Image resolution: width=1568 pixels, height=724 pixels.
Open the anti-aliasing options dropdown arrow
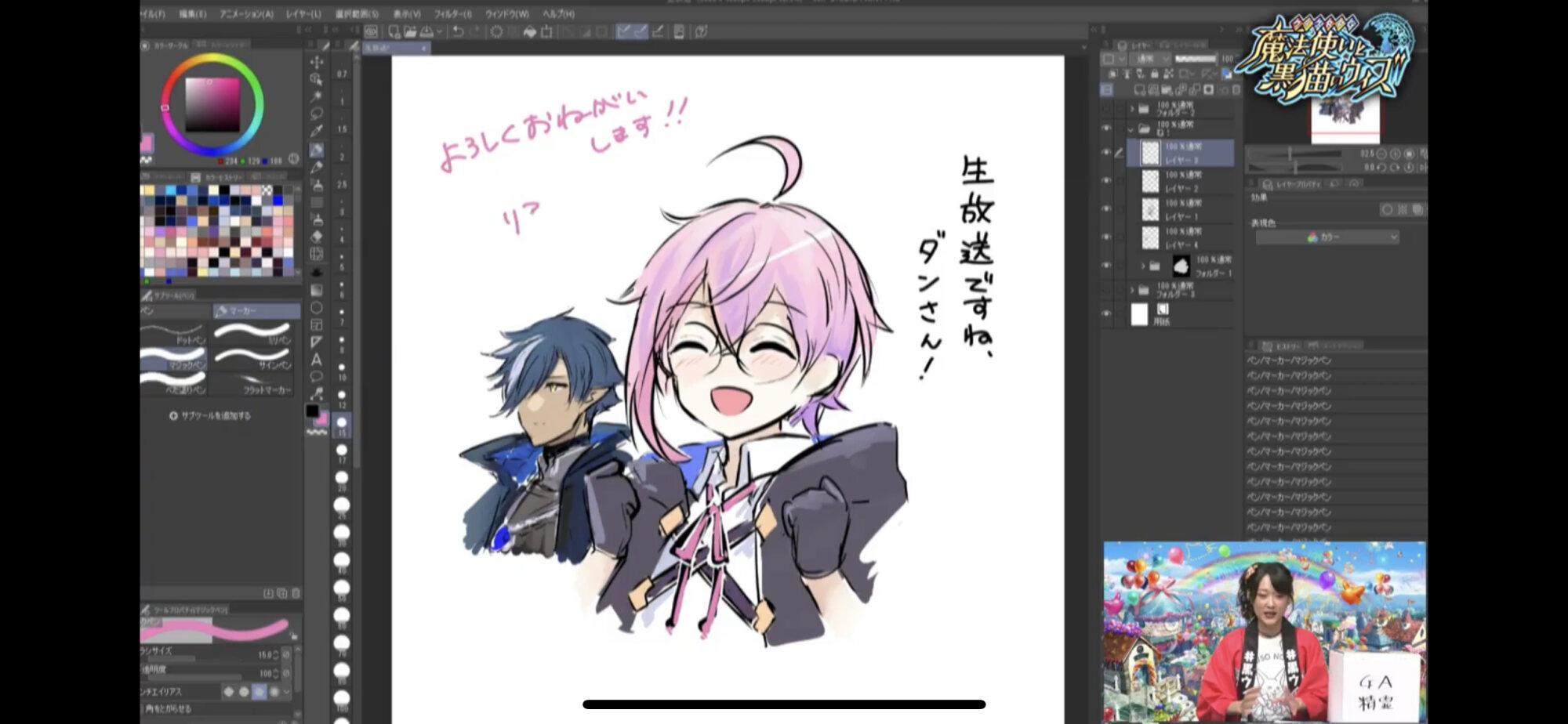[x=286, y=692]
